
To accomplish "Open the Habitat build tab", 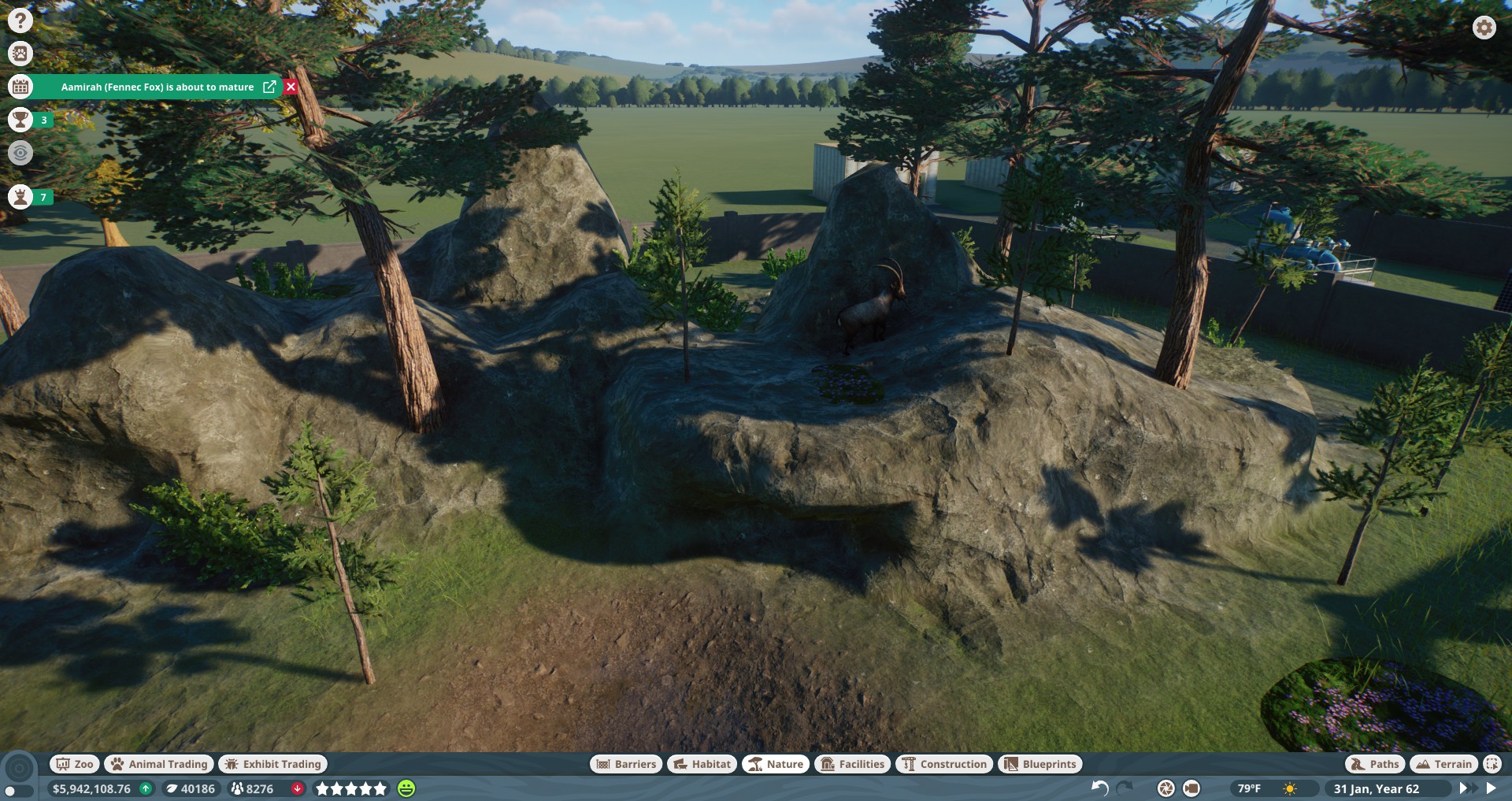I will coord(702,764).
